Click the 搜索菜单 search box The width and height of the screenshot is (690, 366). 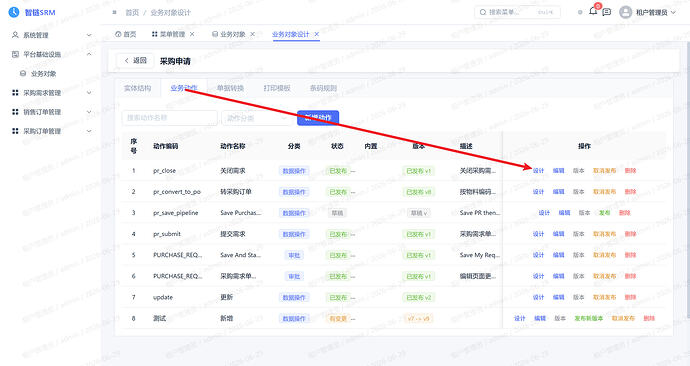pos(518,12)
